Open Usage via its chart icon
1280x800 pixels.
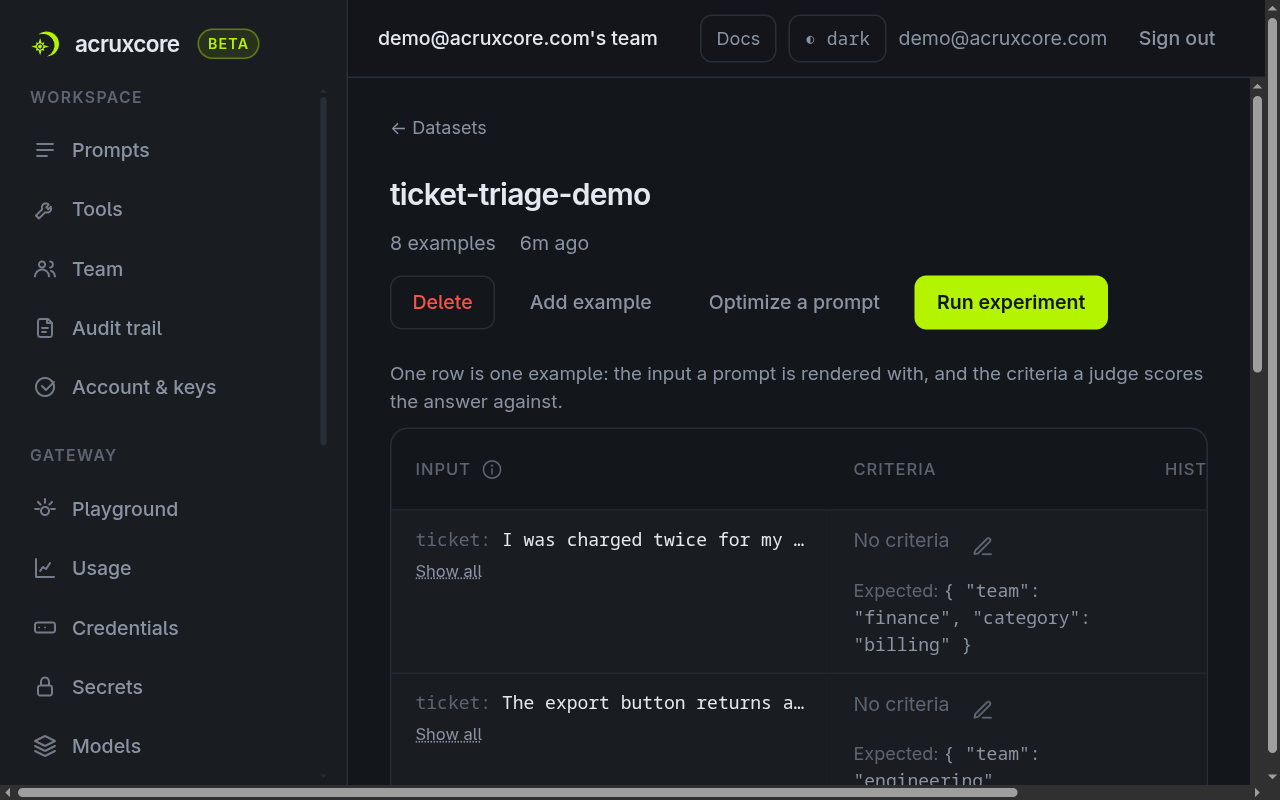point(45,568)
